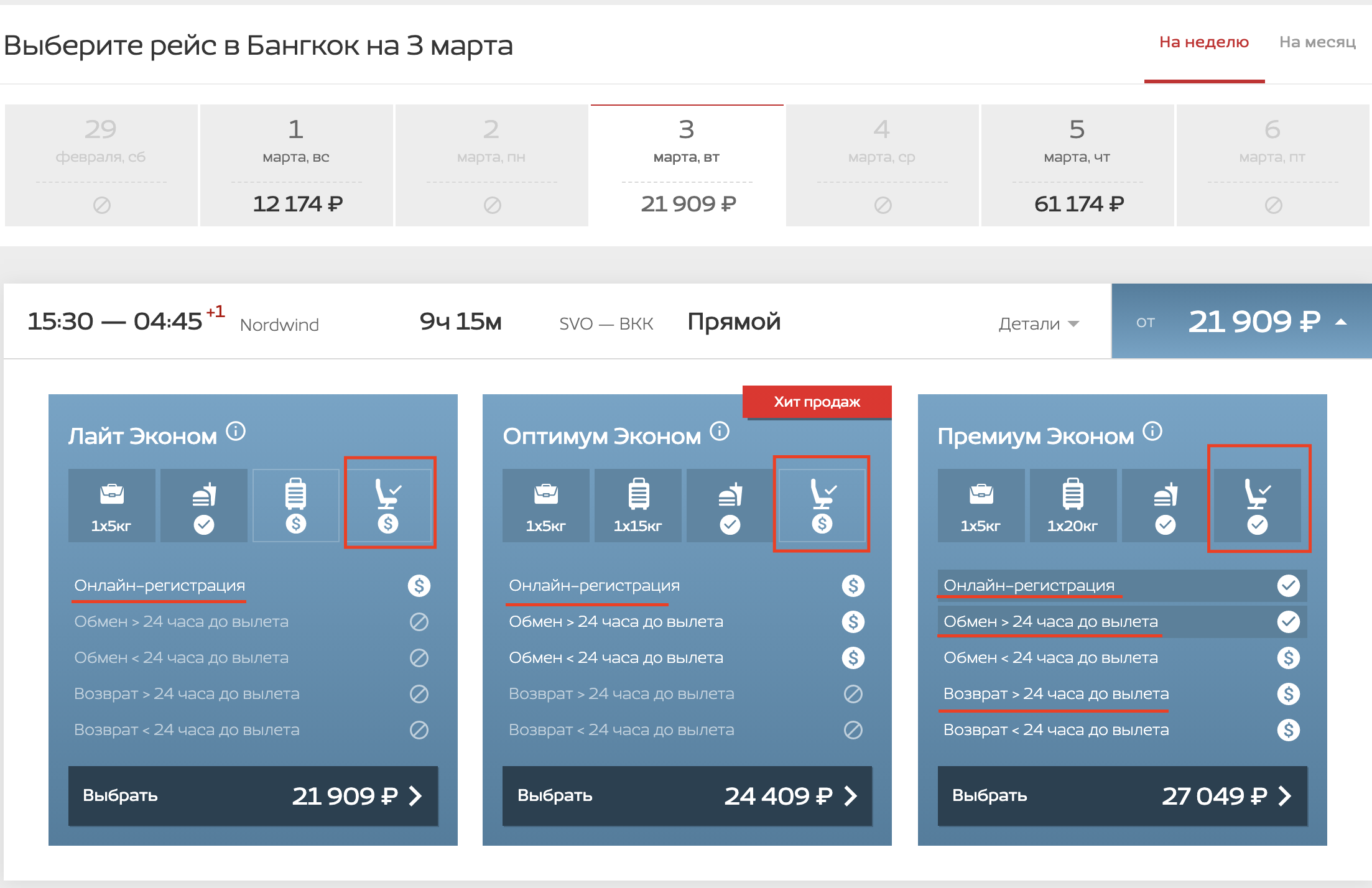Viewport: 1372px width, 888px height.
Task: Click checkmark for Обмен > 24 часа in Премиум Эконом
Action: (1289, 622)
